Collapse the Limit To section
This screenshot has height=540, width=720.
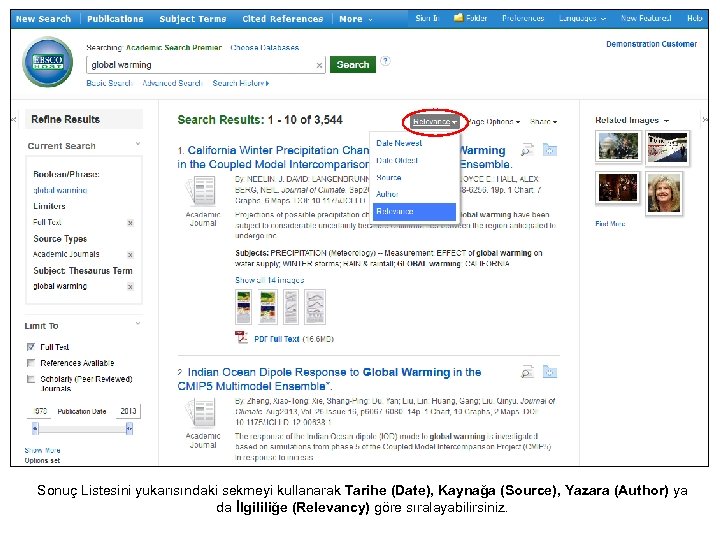[x=138, y=324]
